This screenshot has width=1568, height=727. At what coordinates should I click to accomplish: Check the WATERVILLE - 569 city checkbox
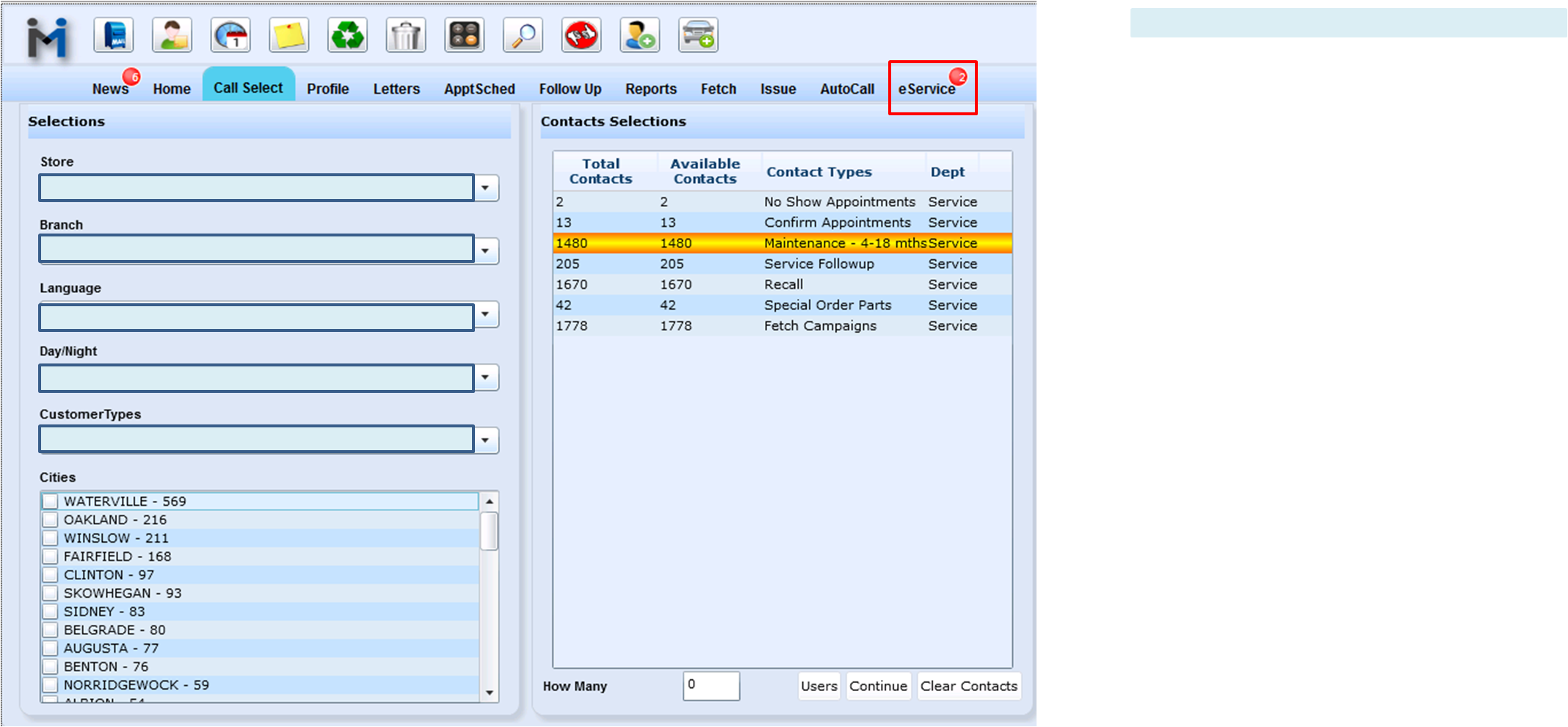point(50,502)
